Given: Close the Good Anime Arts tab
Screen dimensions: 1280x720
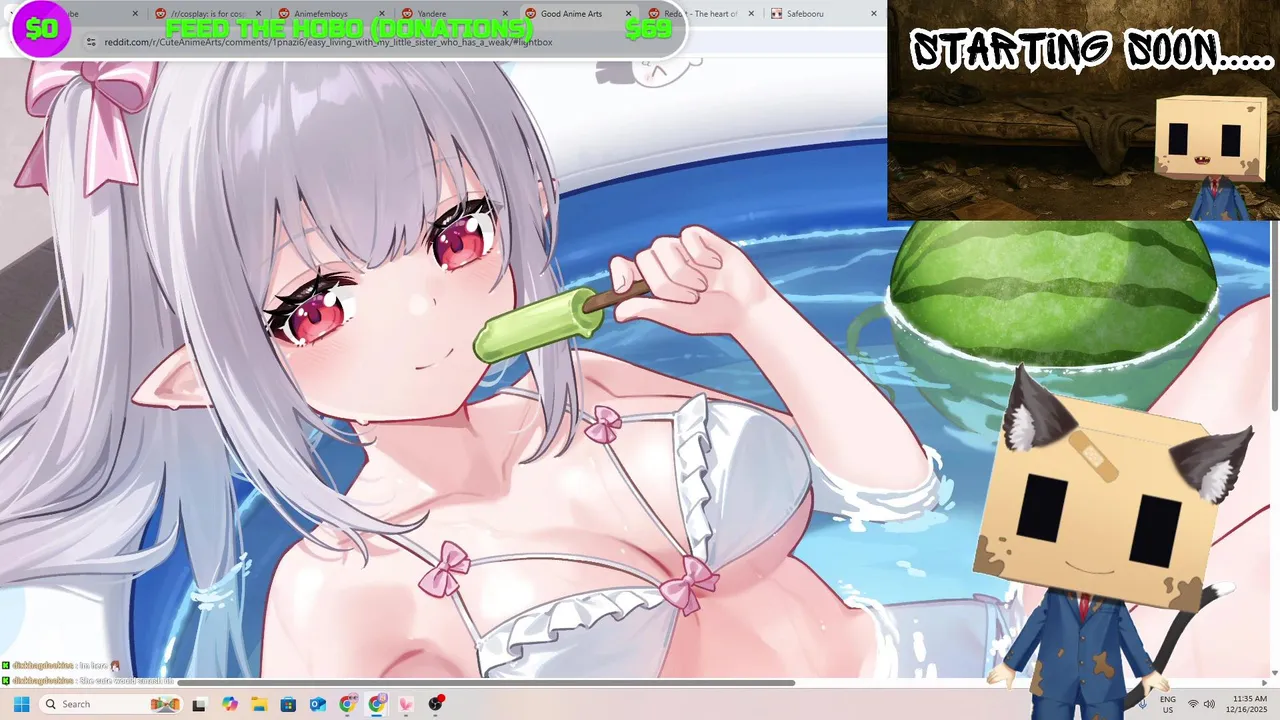Looking at the screenshot, I should coord(630,14).
